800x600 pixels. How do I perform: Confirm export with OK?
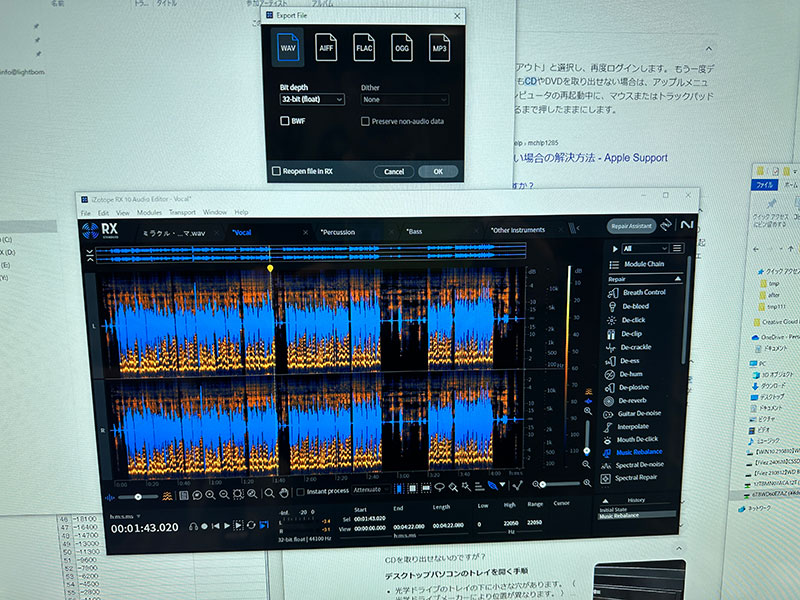(438, 171)
